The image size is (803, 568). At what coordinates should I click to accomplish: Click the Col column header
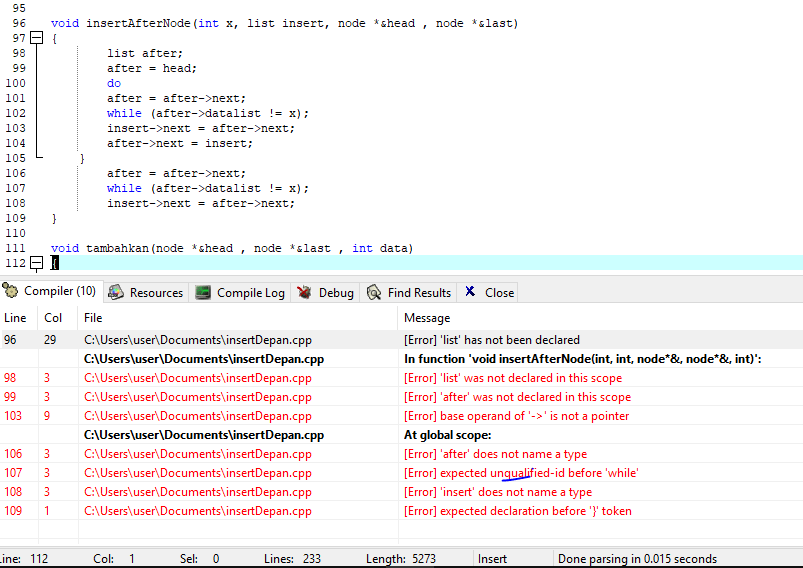point(58,318)
